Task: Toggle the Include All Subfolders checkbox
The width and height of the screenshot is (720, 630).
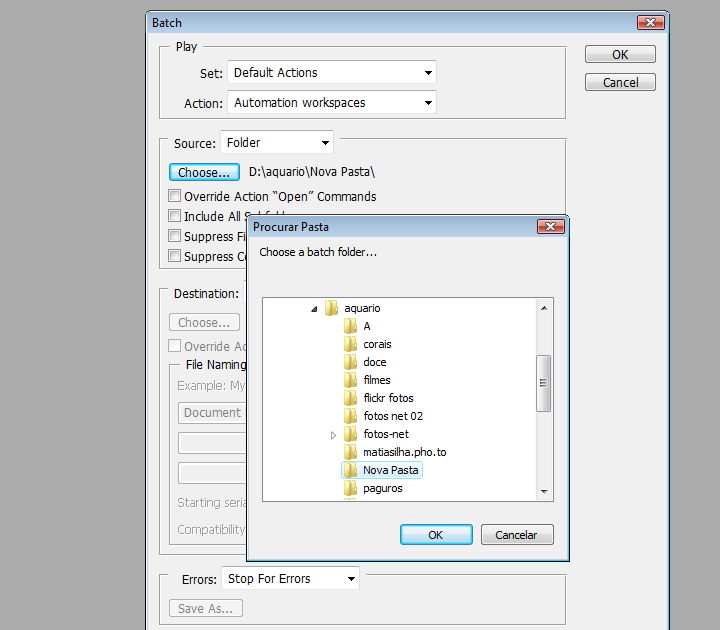Action: (x=175, y=216)
